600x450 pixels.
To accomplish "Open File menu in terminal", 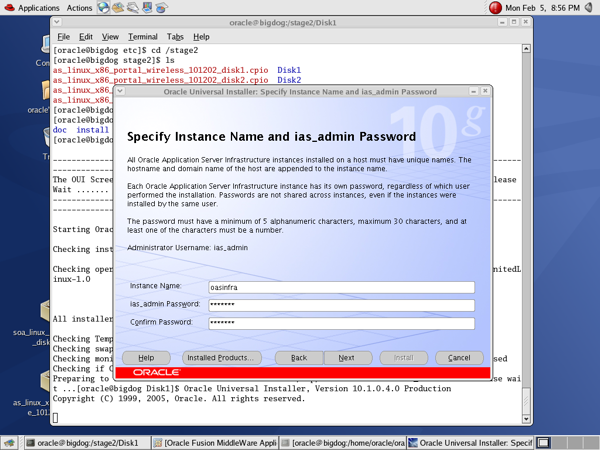I will 63,37.
